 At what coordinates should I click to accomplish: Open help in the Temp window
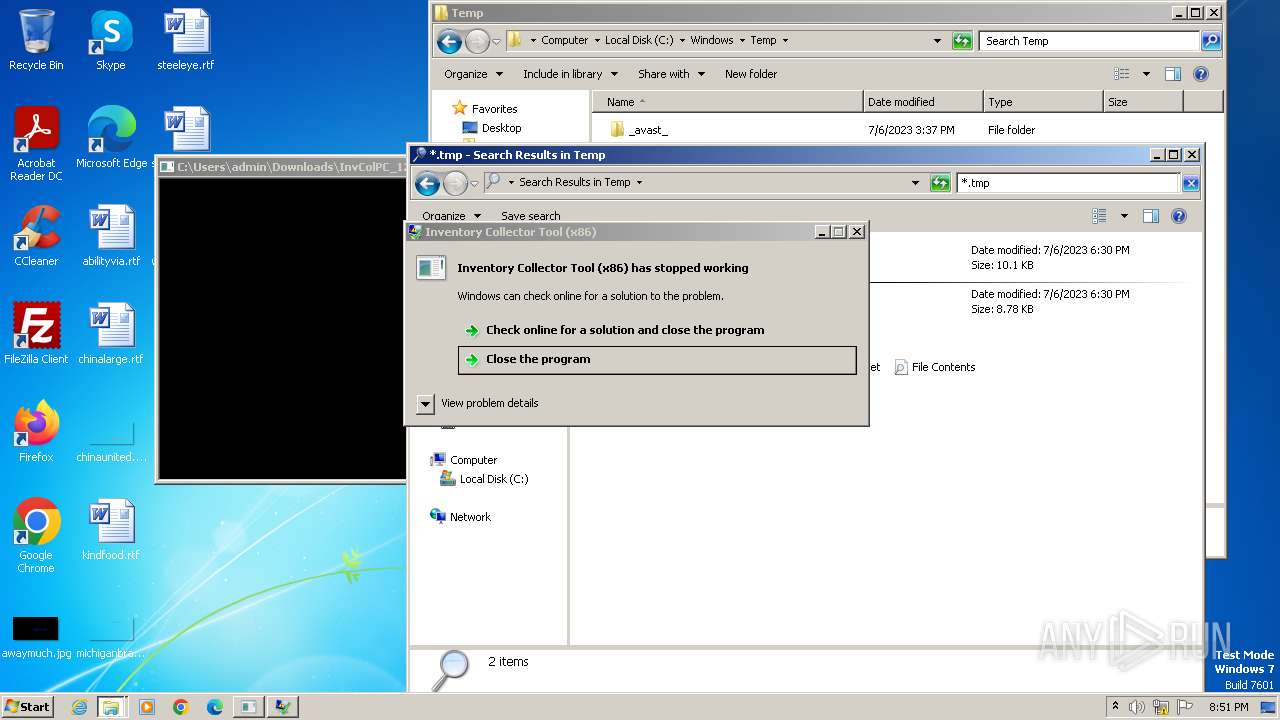click(1201, 74)
